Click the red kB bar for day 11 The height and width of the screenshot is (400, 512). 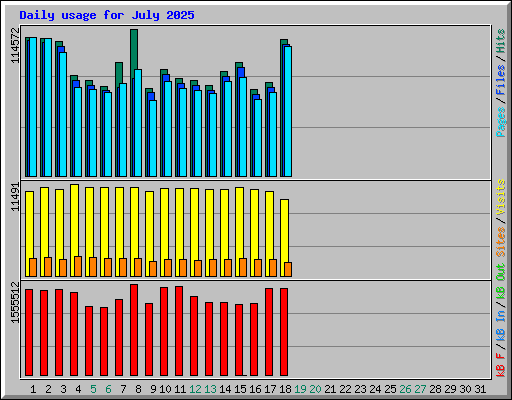point(179,331)
